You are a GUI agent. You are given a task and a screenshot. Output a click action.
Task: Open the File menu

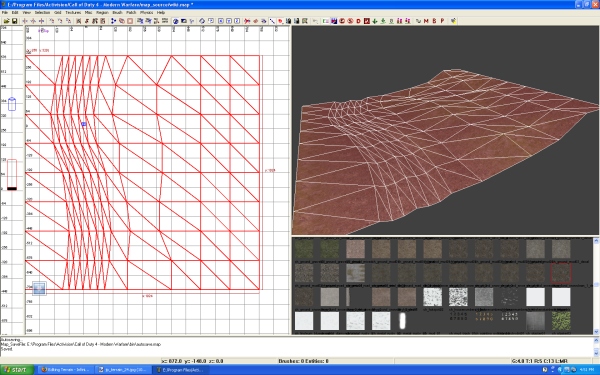click(x=5, y=13)
